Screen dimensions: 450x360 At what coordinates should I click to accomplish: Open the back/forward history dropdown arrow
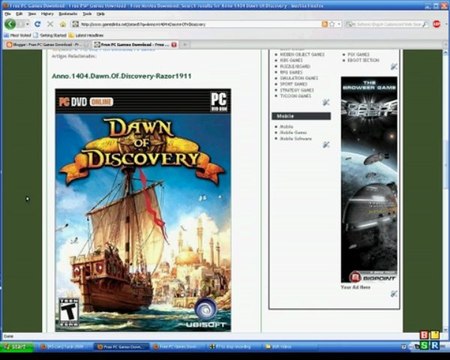[x=27, y=24]
